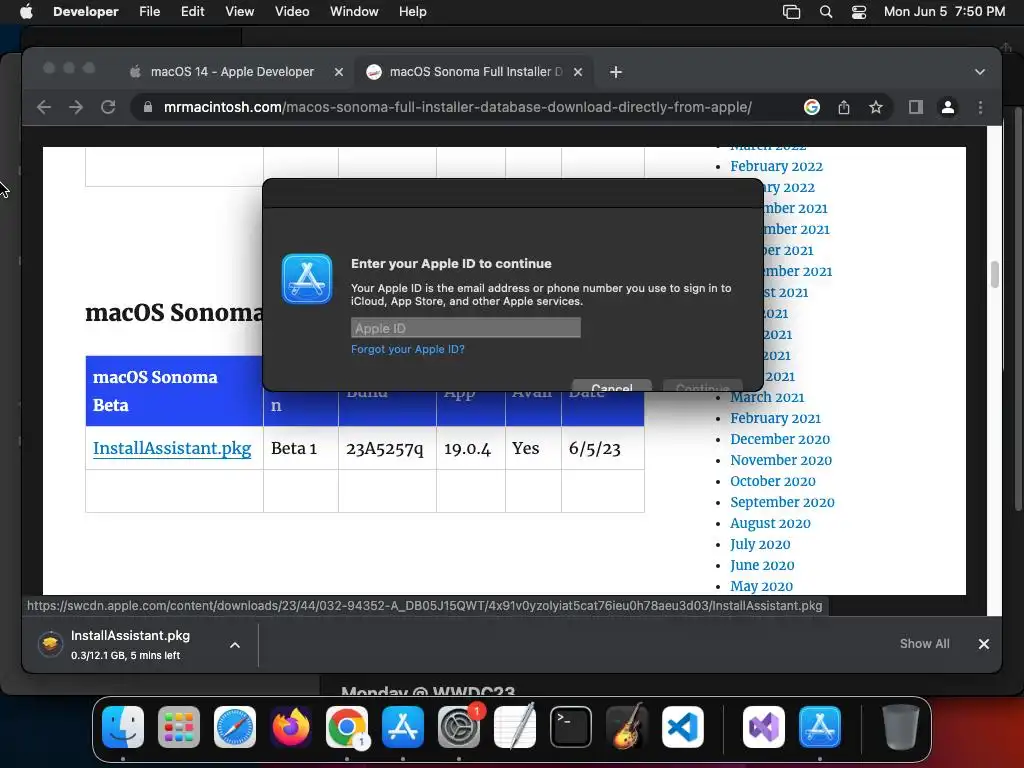Open February 2022 archive link
The width and height of the screenshot is (1024, 768).
point(776,167)
